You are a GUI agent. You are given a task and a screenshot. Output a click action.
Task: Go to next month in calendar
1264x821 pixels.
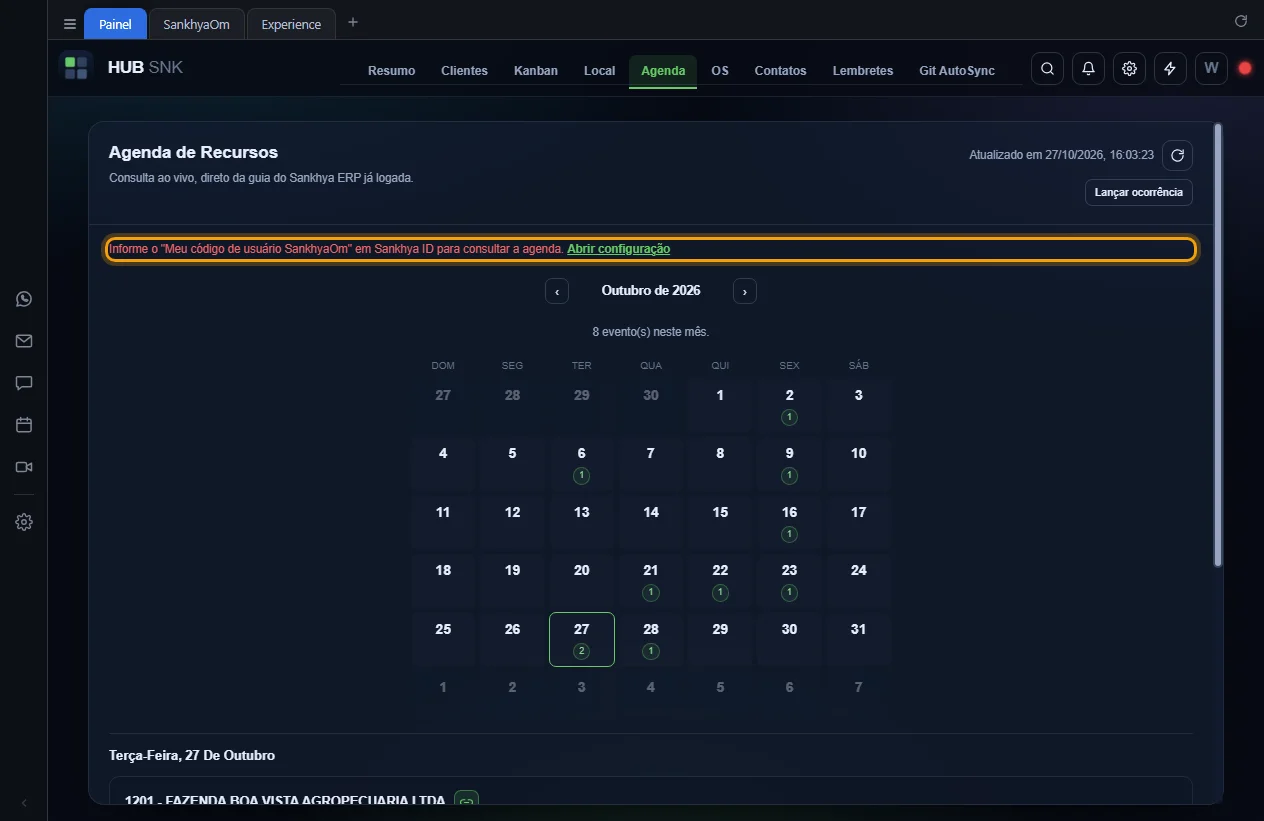(x=745, y=291)
